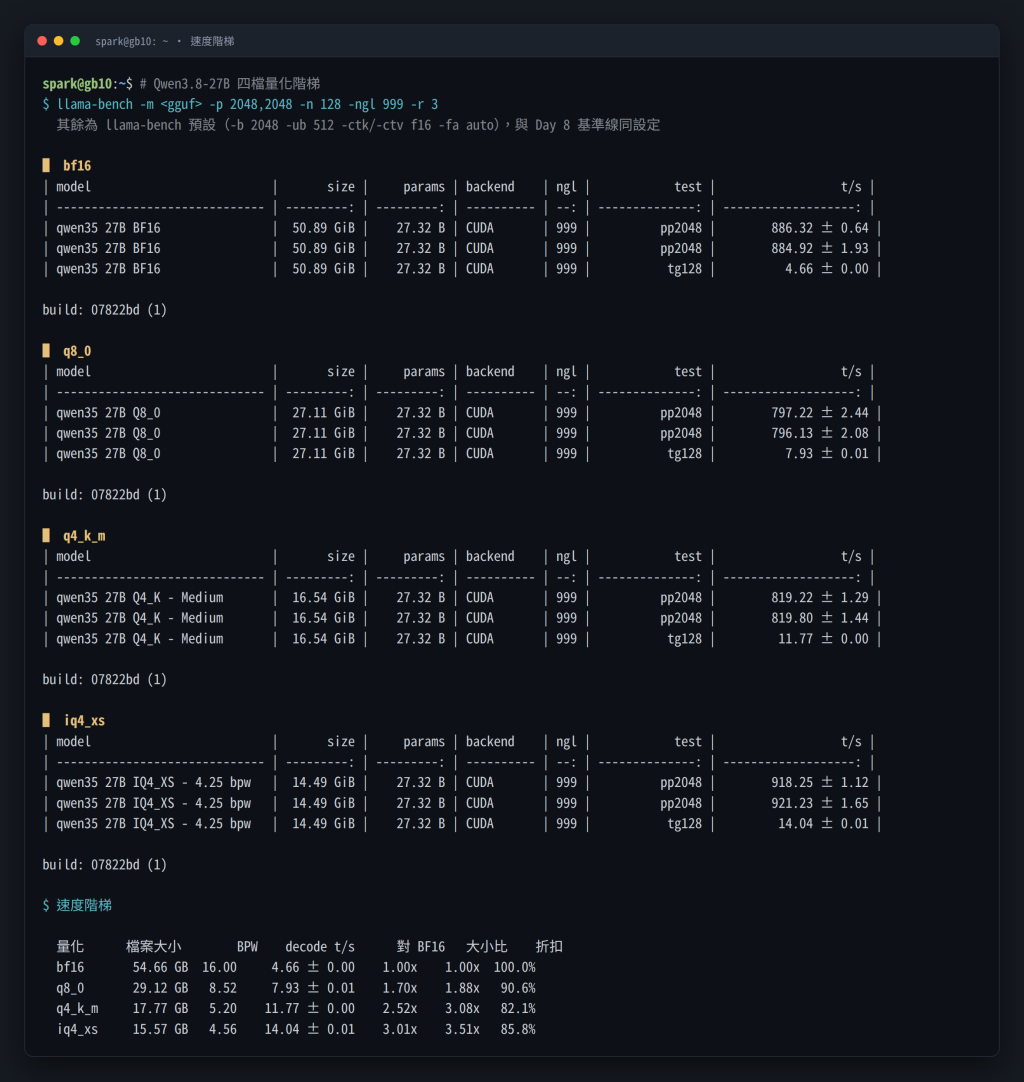
Task: Click the summary value '29.12 GB'
Action: pyautogui.click(x=160, y=988)
